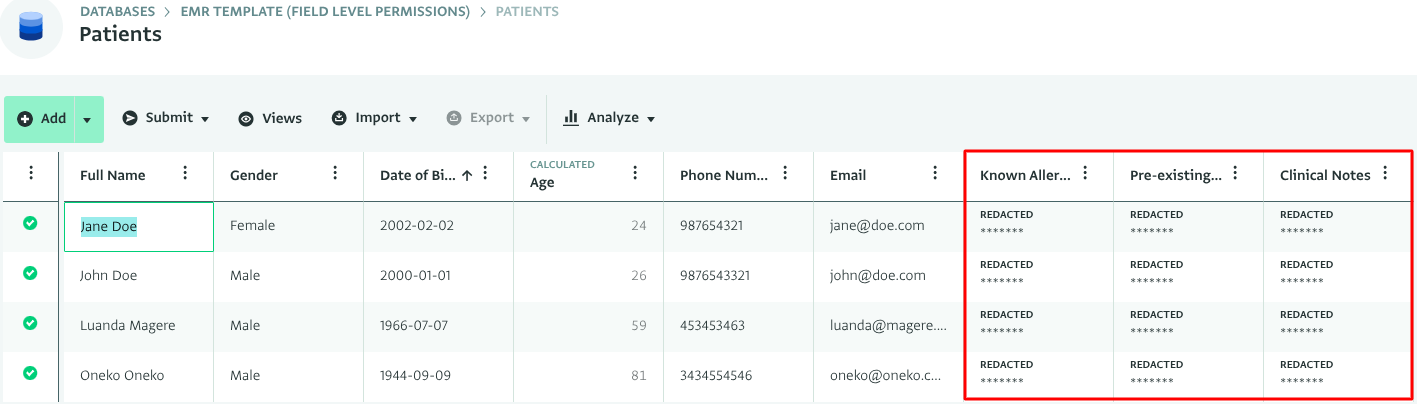The image size is (1417, 404).
Task: Open Email column three-dot menu
Action: click(935, 174)
